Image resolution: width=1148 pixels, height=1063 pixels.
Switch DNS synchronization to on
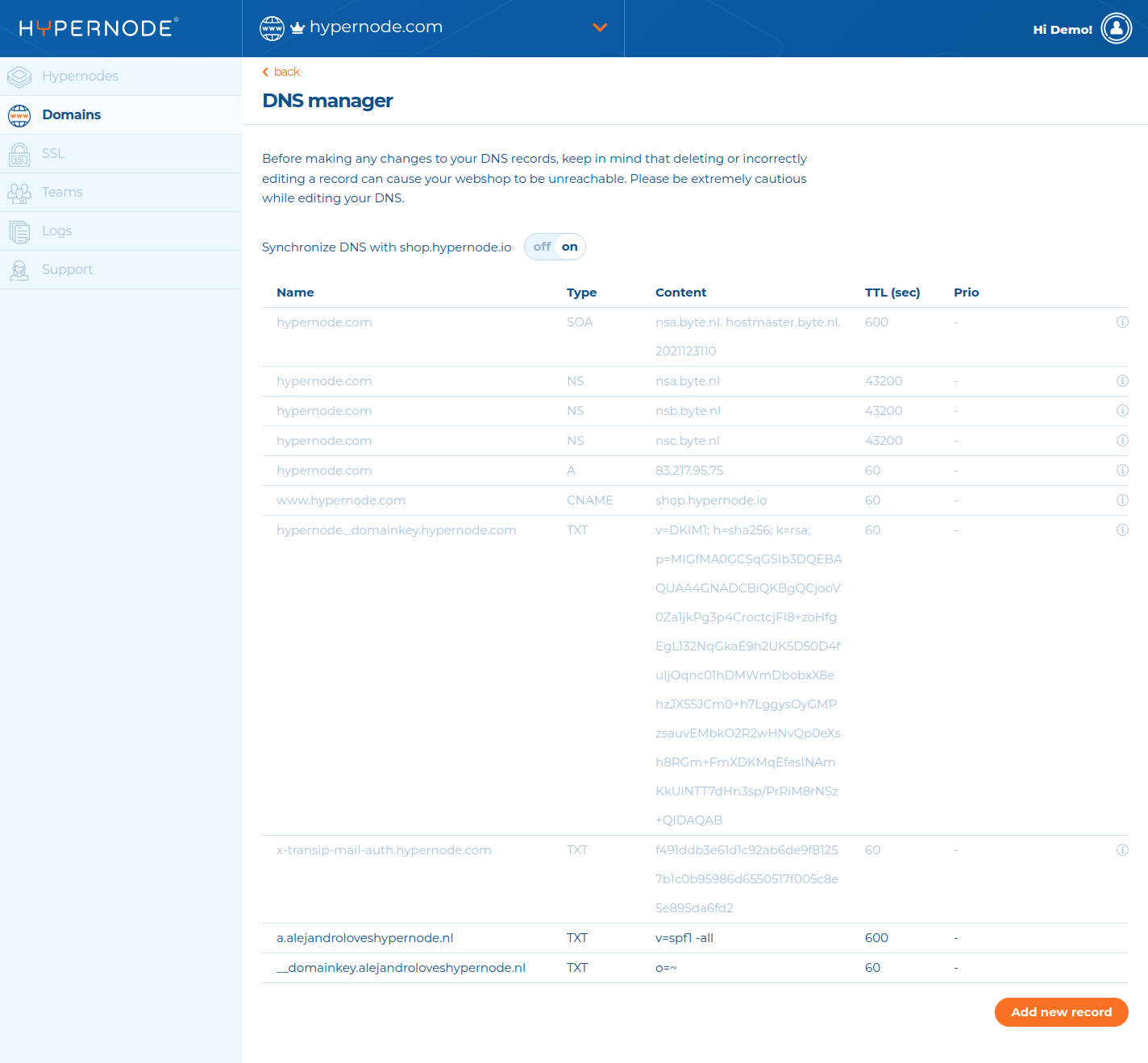click(570, 247)
